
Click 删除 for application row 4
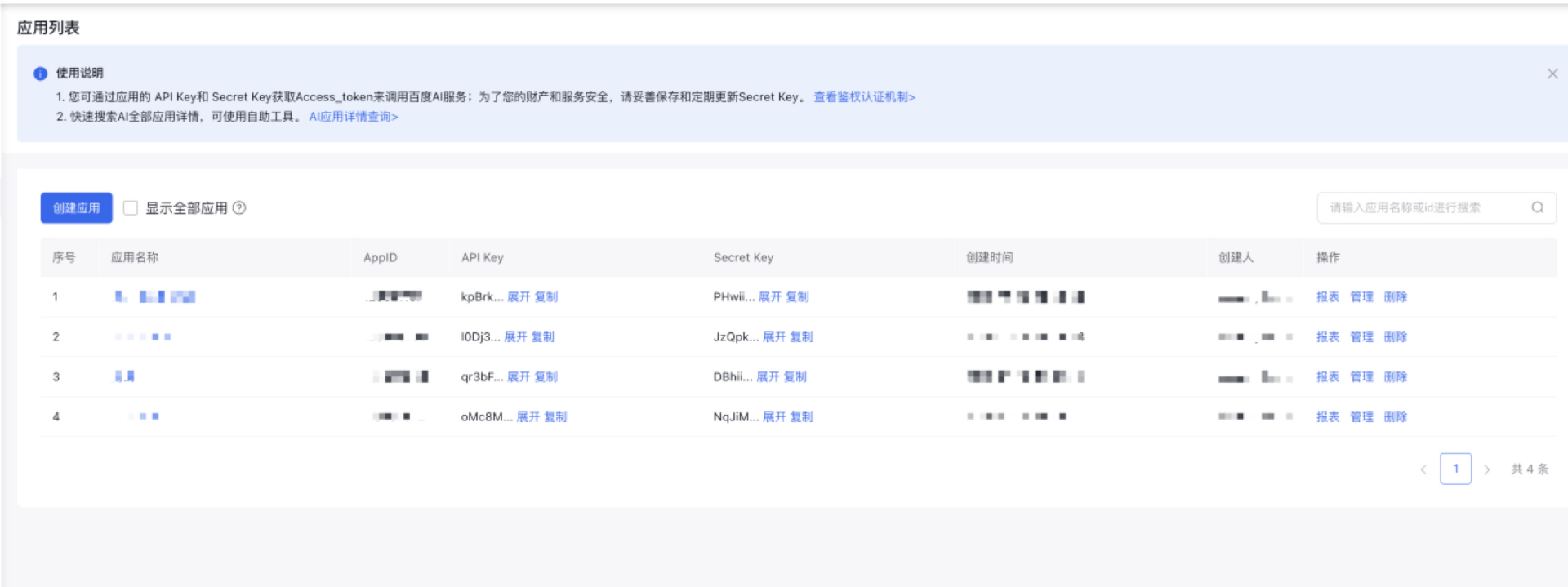click(1395, 417)
